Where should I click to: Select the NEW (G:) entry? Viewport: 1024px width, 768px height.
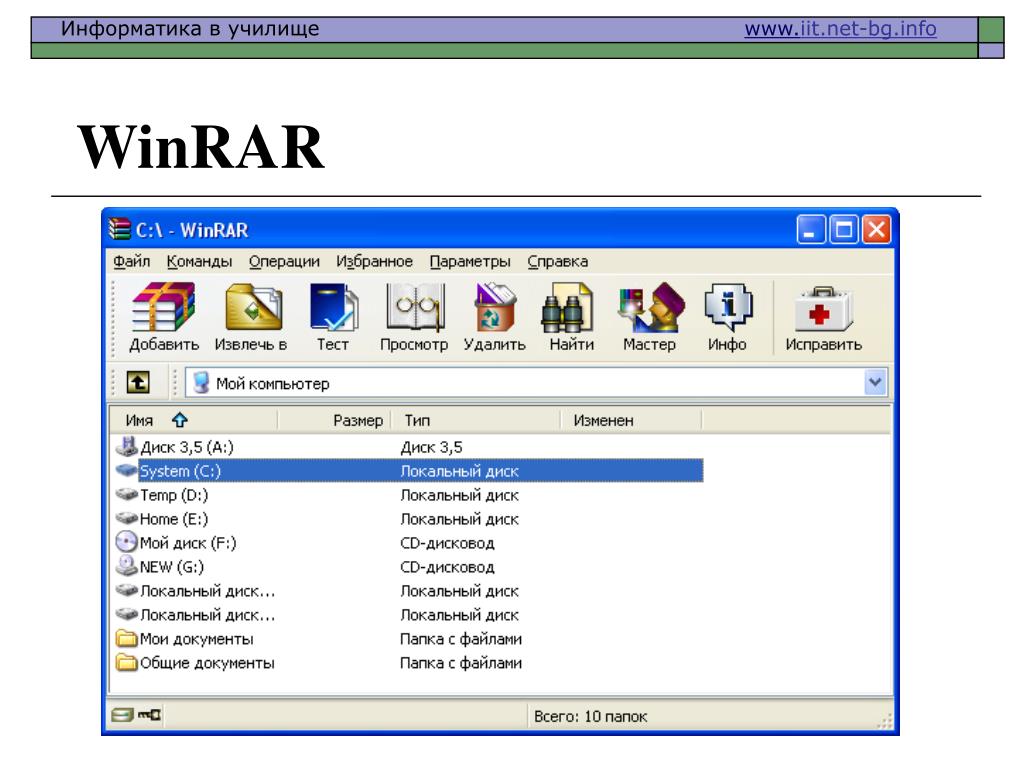point(172,567)
